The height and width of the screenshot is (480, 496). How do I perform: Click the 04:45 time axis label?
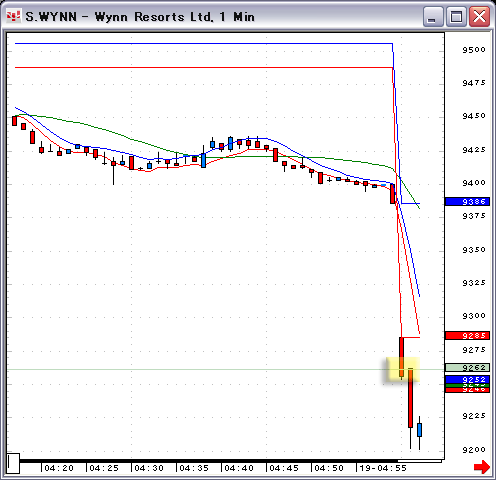pyautogui.click(x=284, y=468)
